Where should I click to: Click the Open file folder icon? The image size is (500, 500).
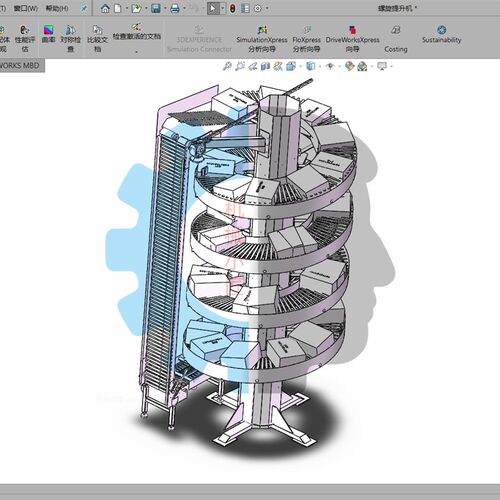pyautogui.click(x=136, y=8)
